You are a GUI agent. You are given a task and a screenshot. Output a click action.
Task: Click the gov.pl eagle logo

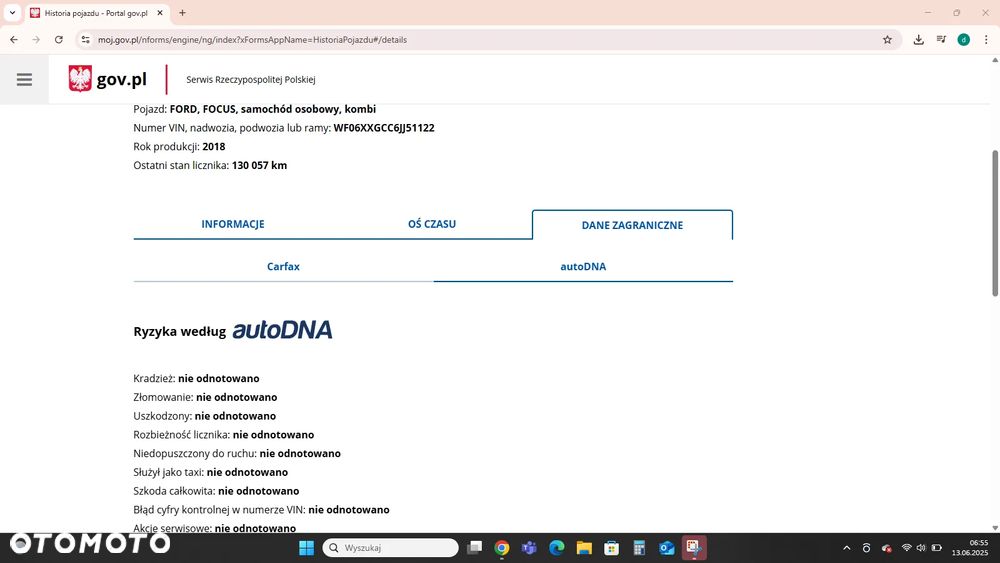coord(80,79)
